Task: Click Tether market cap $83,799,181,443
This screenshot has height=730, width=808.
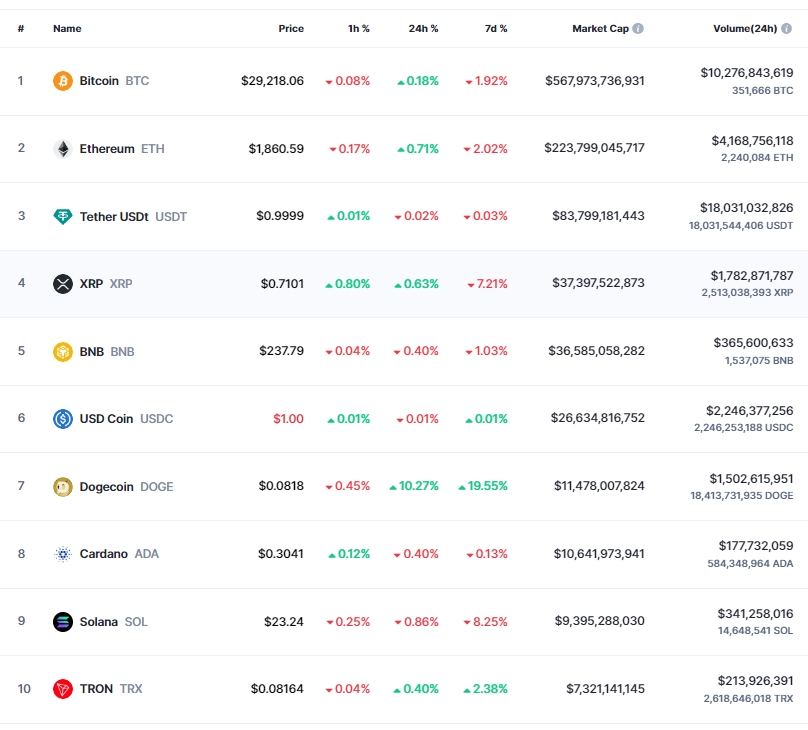Action: tap(598, 216)
